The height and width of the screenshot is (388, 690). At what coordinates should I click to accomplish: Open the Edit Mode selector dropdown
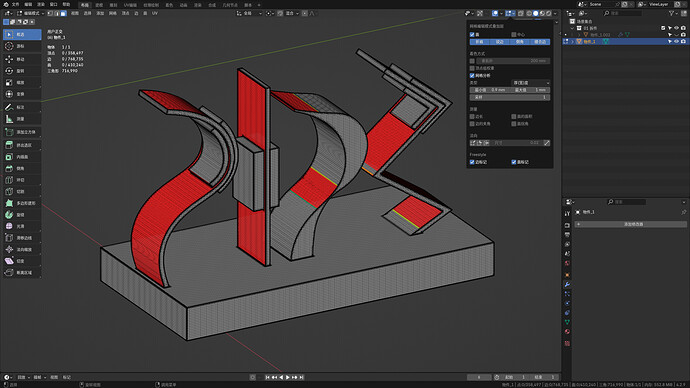[x=30, y=14]
